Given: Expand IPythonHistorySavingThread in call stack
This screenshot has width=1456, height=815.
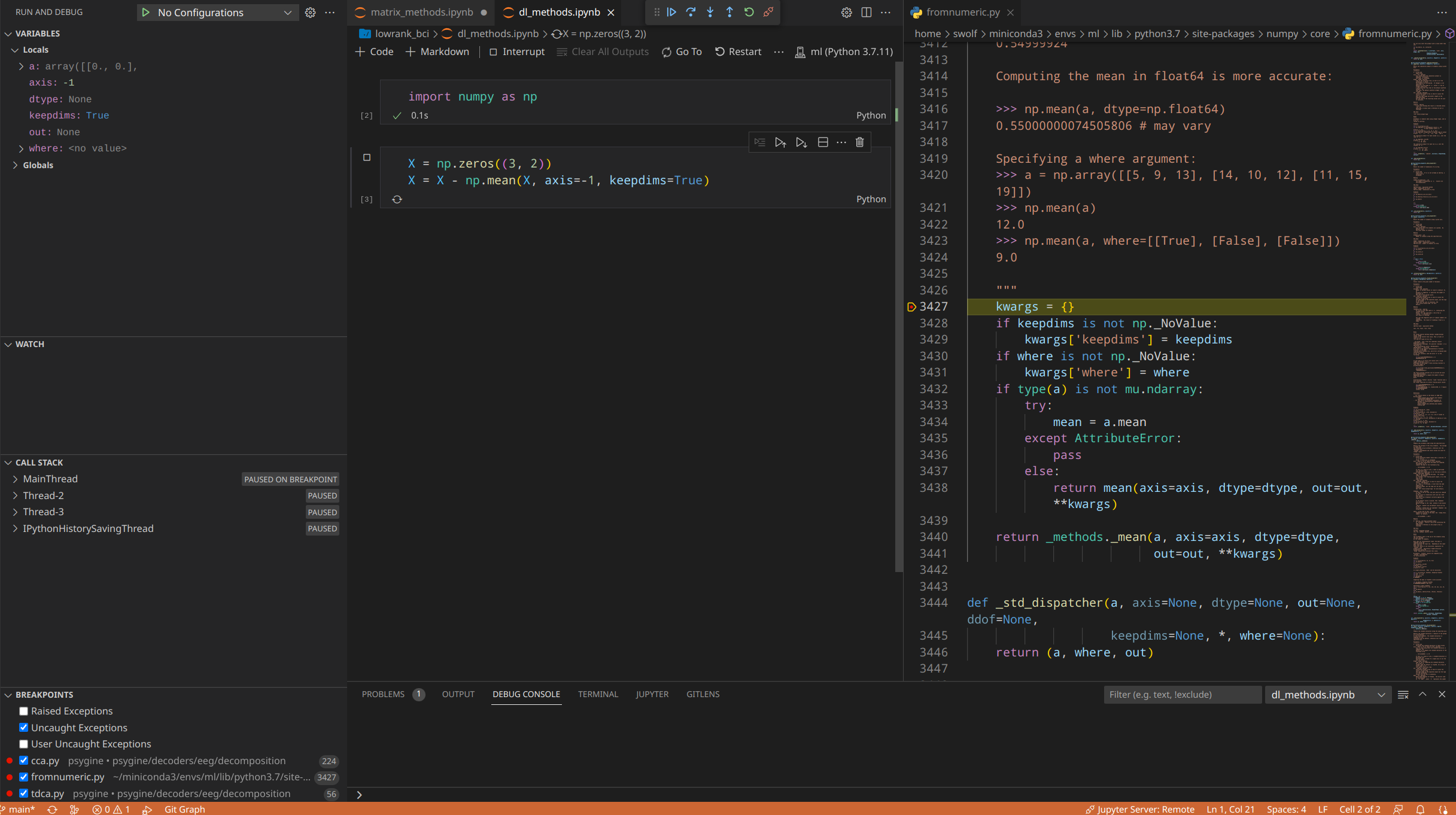Looking at the screenshot, I should tap(15, 528).
